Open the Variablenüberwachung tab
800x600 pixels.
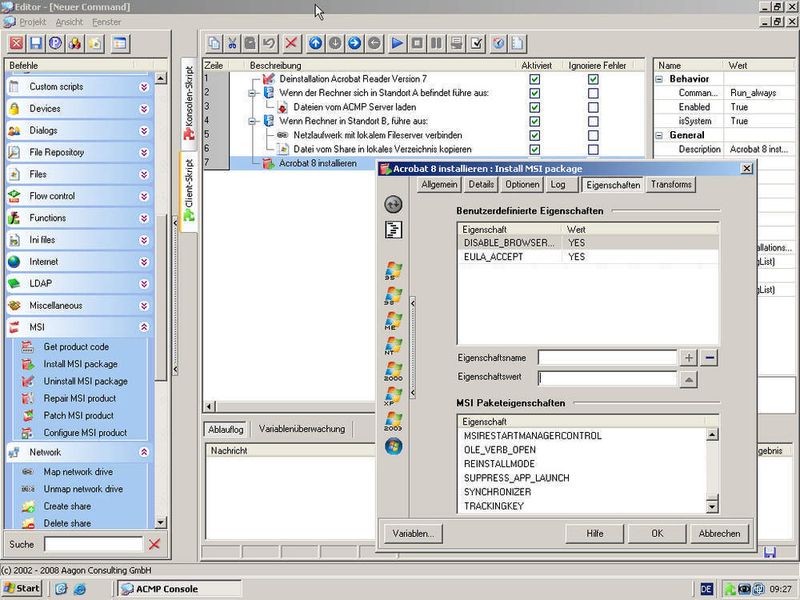pyautogui.click(x=302, y=429)
